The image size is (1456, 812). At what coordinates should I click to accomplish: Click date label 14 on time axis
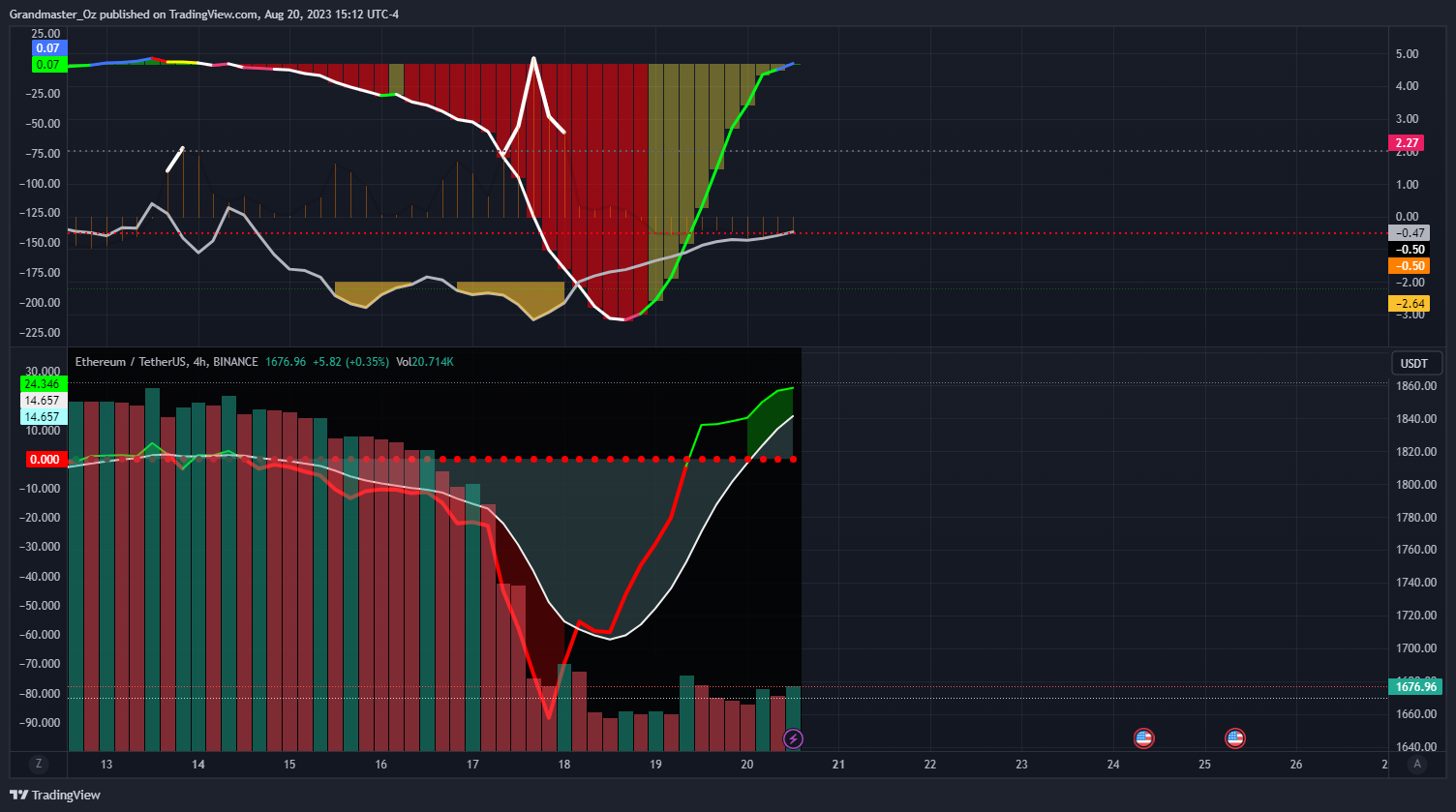tap(198, 765)
